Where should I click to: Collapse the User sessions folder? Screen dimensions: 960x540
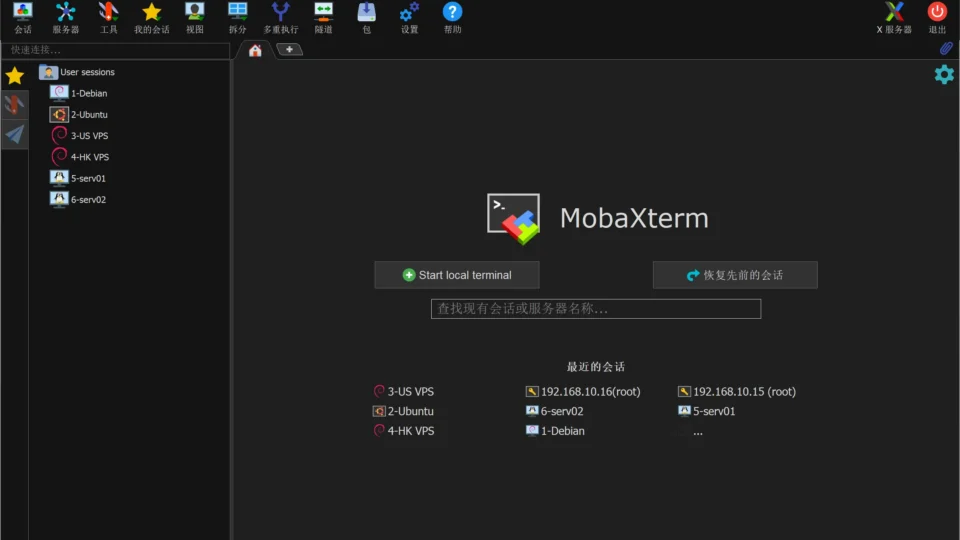point(77,72)
